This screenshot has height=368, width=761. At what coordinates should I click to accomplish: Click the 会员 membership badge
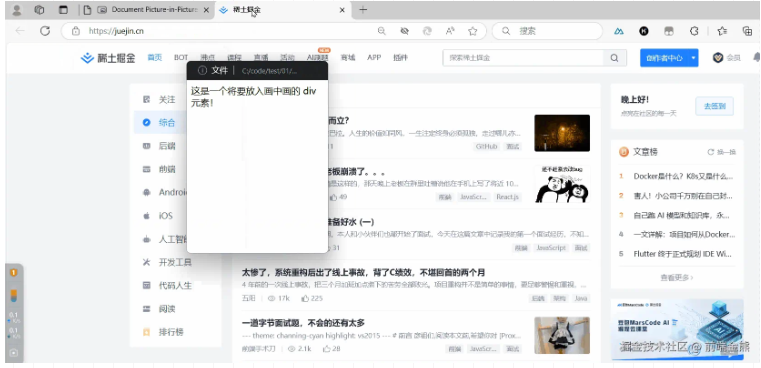(x=727, y=58)
